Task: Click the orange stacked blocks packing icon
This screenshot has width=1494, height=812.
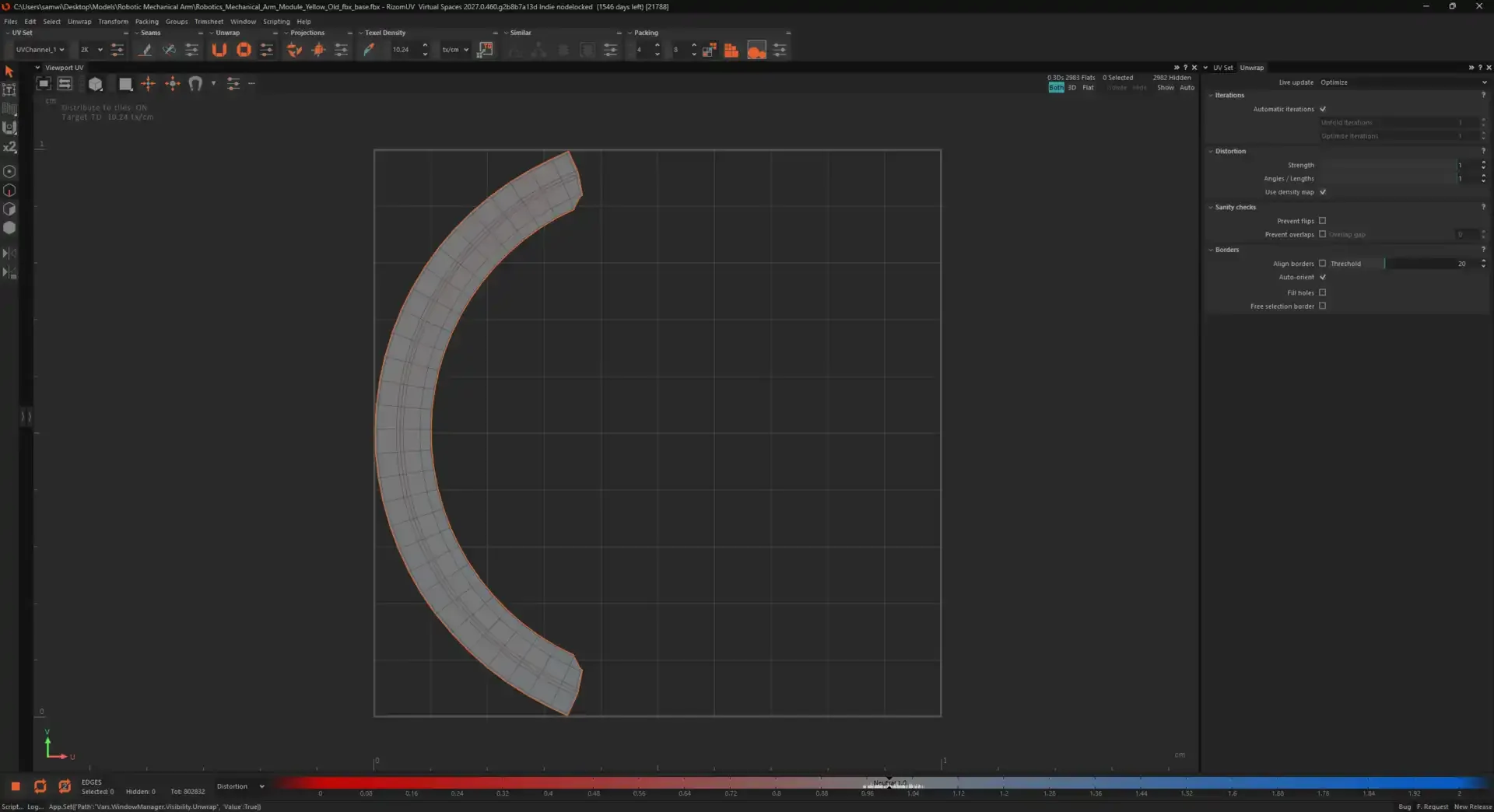Action: click(731, 50)
